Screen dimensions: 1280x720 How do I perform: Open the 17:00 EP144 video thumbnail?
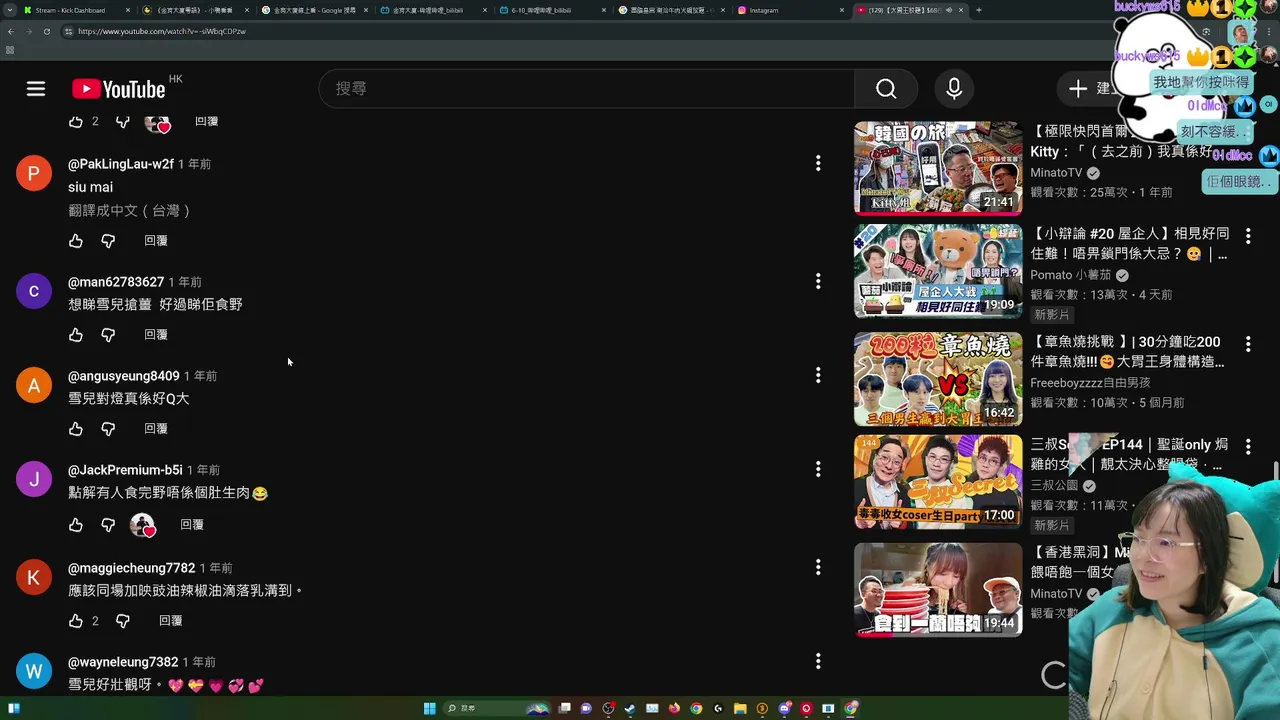[x=938, y=482]
